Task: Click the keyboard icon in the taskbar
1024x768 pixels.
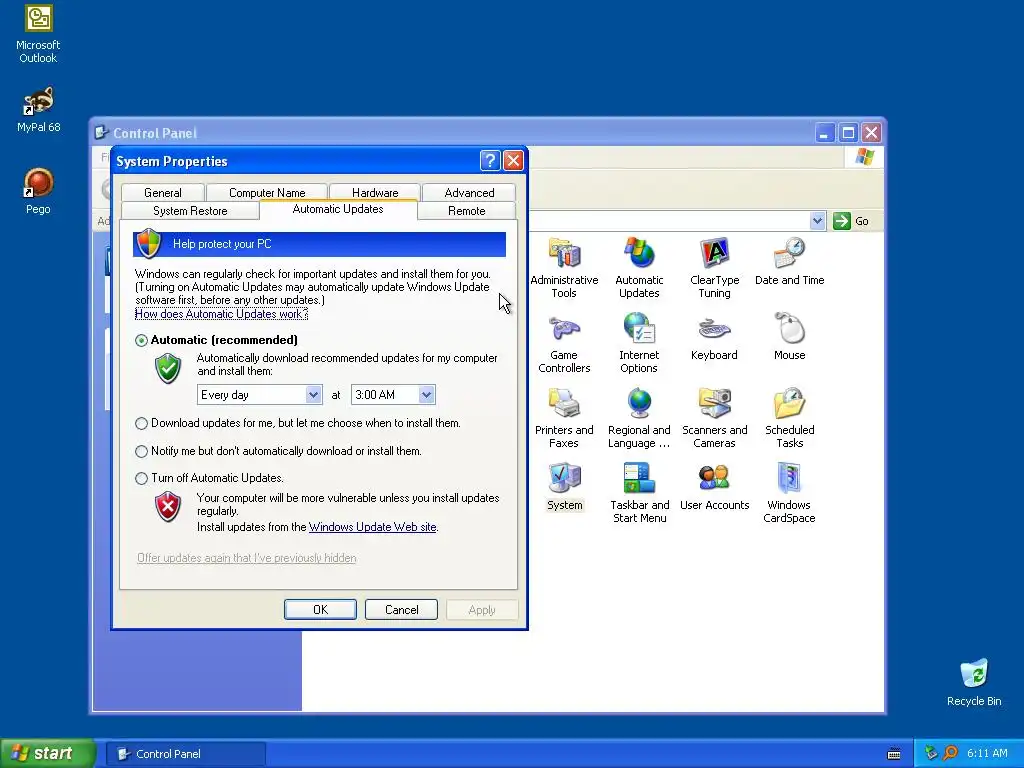Action: click(x=894, y=754)
